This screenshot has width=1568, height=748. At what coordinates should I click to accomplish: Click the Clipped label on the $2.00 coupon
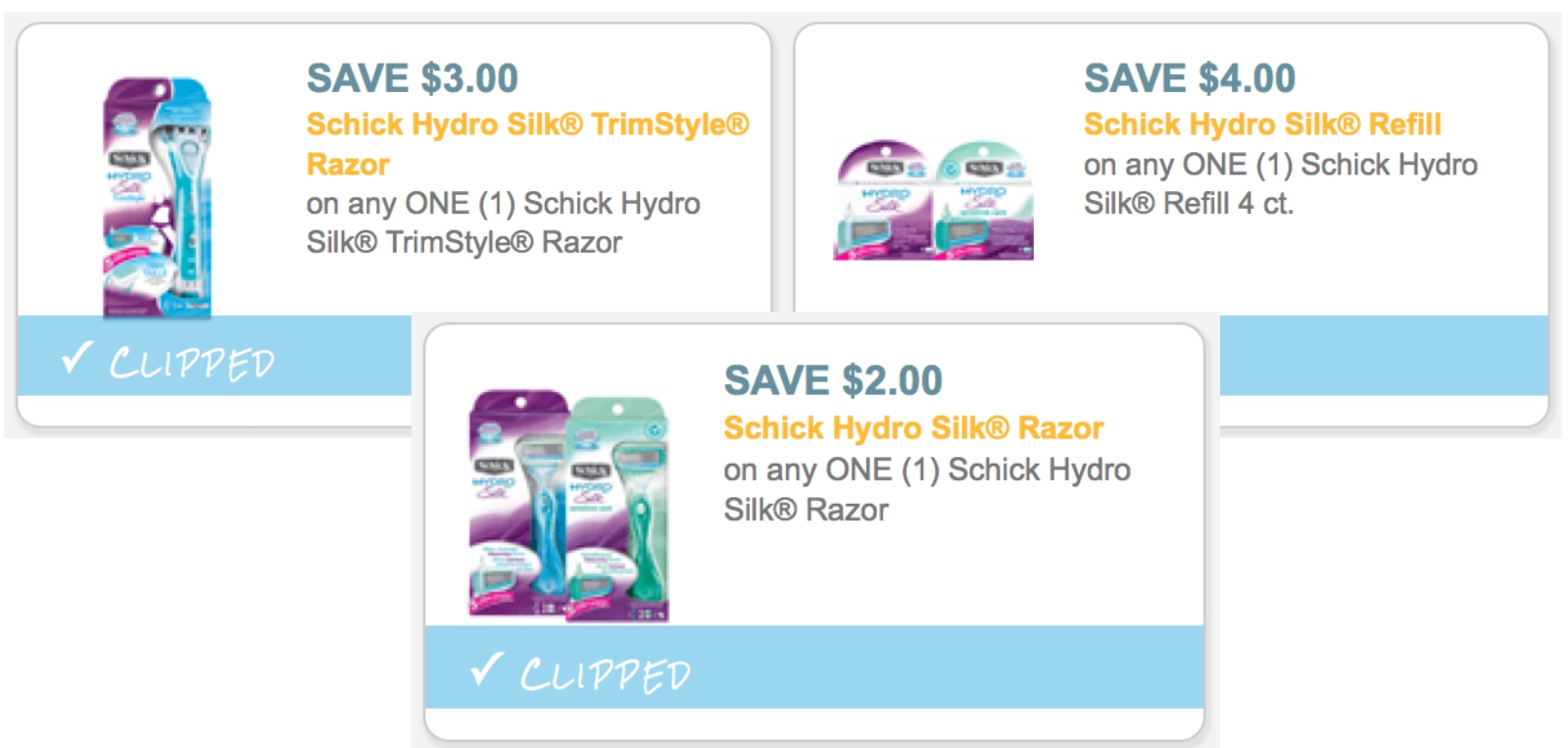605,675
